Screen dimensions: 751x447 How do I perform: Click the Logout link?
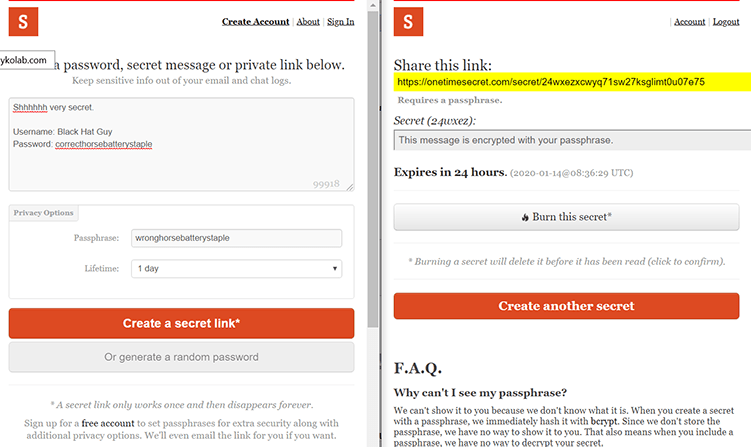click(726, 22)
